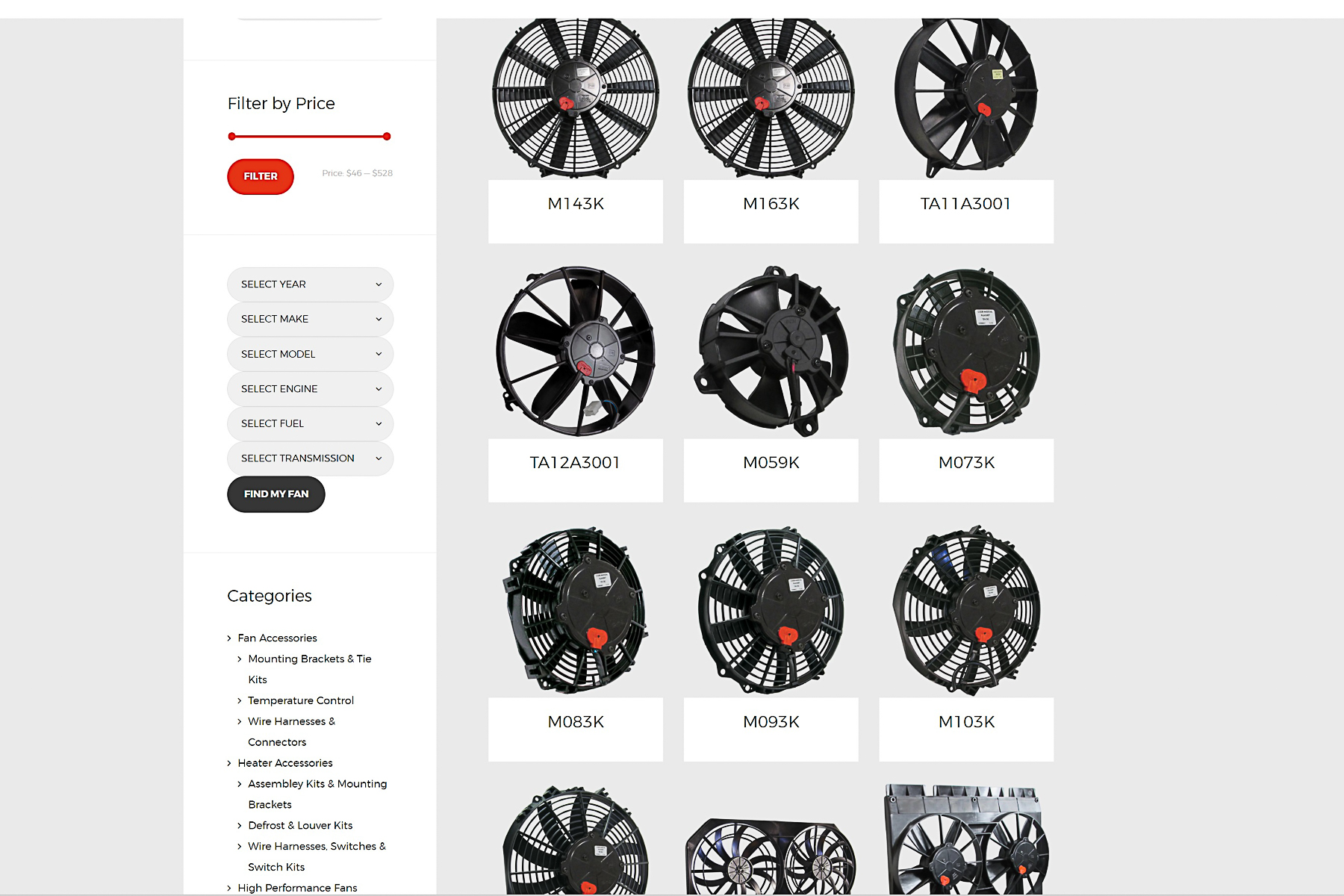Open the Select Engine dropdown
The image size is (1344, 896).
click(310, 389)
